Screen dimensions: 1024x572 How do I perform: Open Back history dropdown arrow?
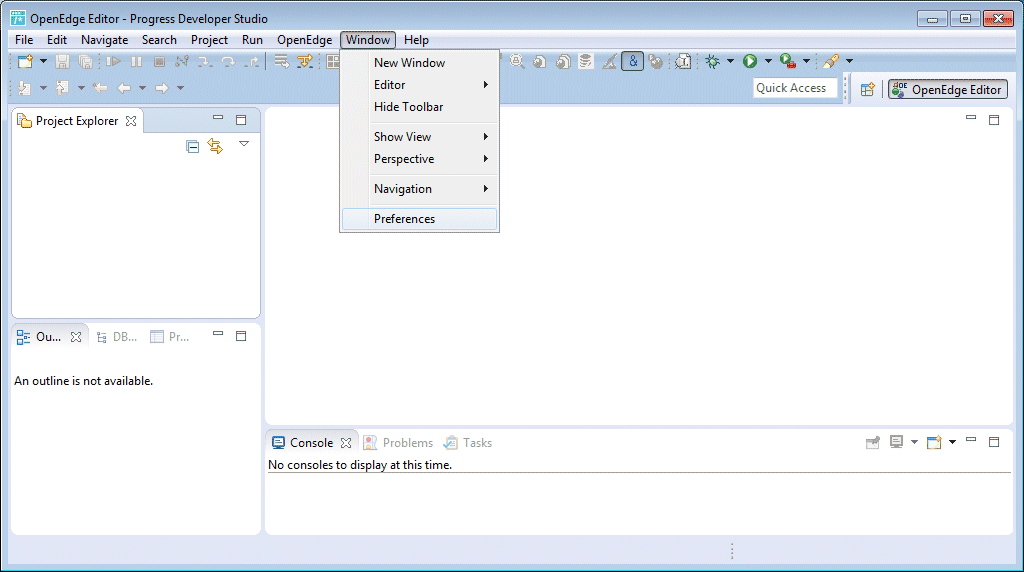[142, 87]
